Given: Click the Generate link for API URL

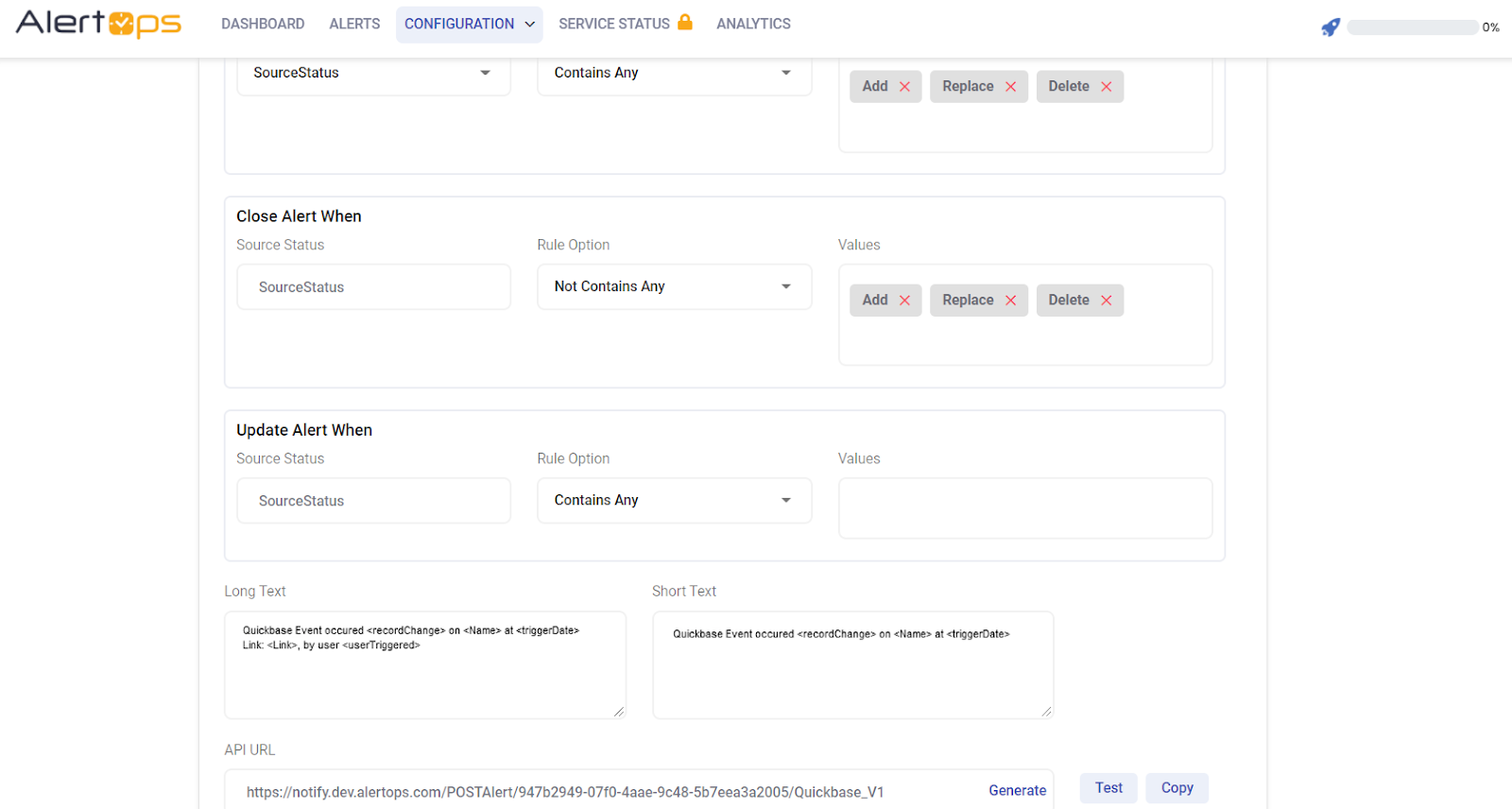Looking at the screenshot, I should 1017,790.
